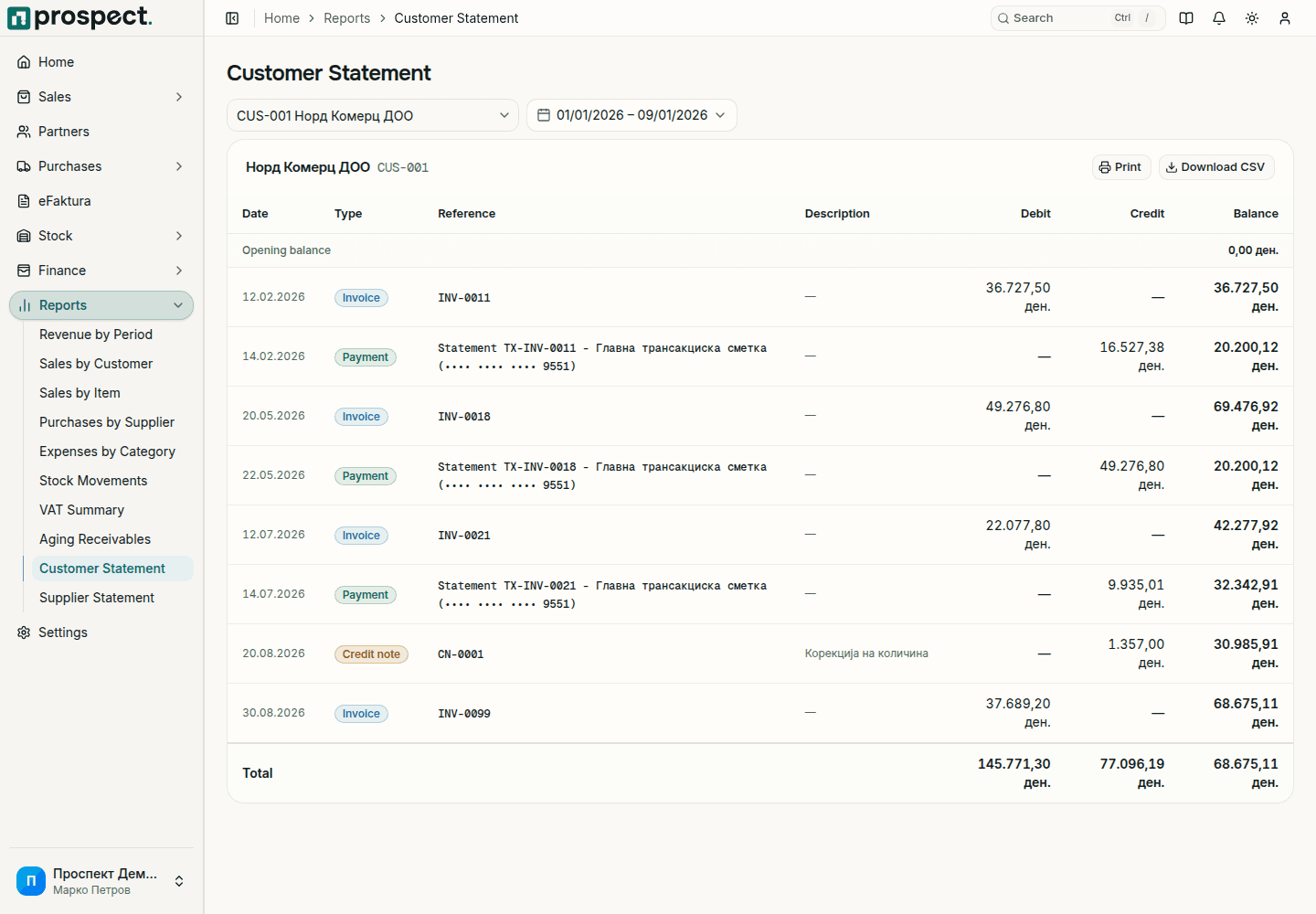
Task: Click the Prospect logo icon
Action: click(x=19, y=18)
